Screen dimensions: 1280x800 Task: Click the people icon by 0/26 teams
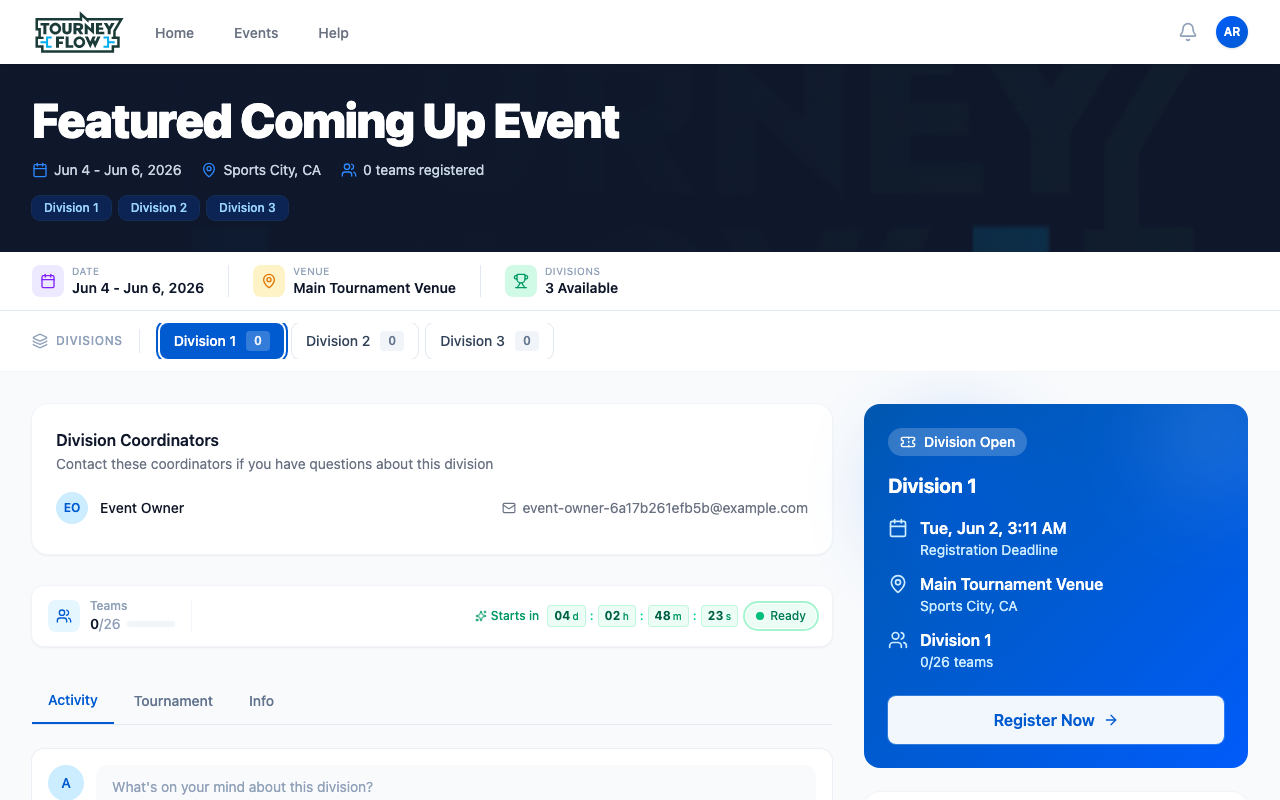[x=898, y=640]
